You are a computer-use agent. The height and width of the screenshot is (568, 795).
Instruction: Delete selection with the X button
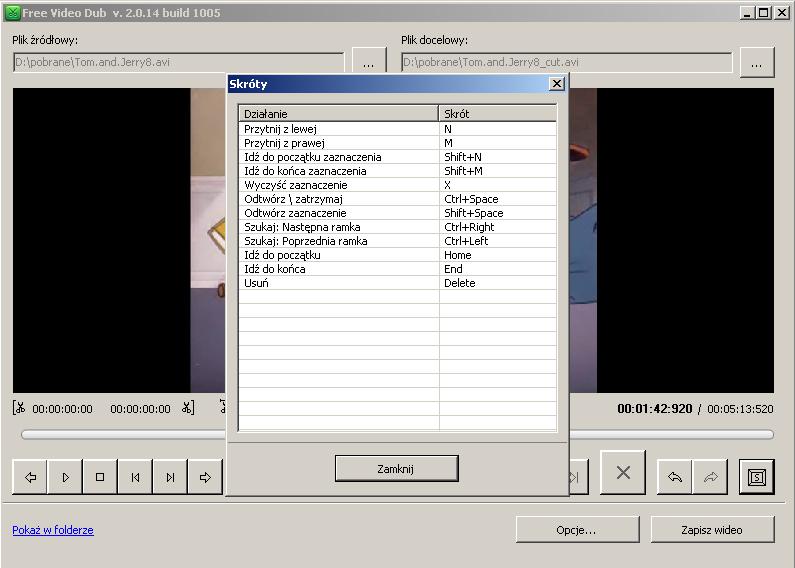point(623,472)
